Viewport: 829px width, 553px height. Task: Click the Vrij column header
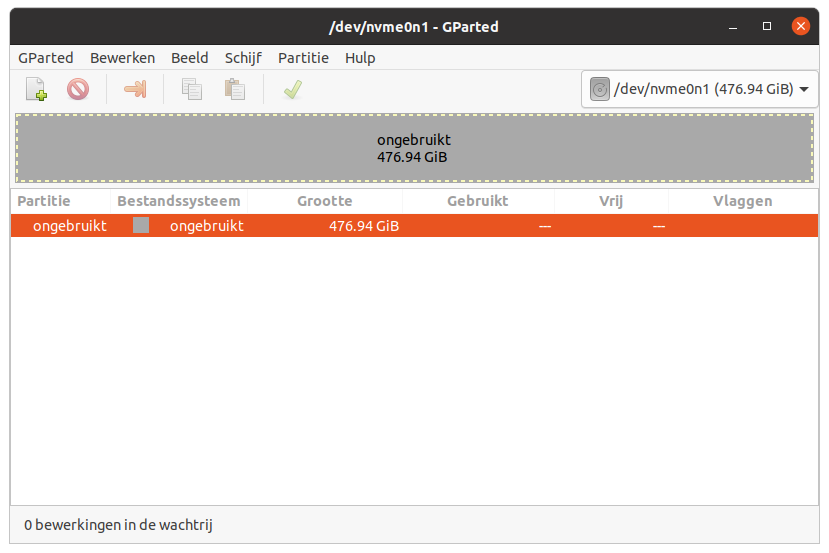611,201
